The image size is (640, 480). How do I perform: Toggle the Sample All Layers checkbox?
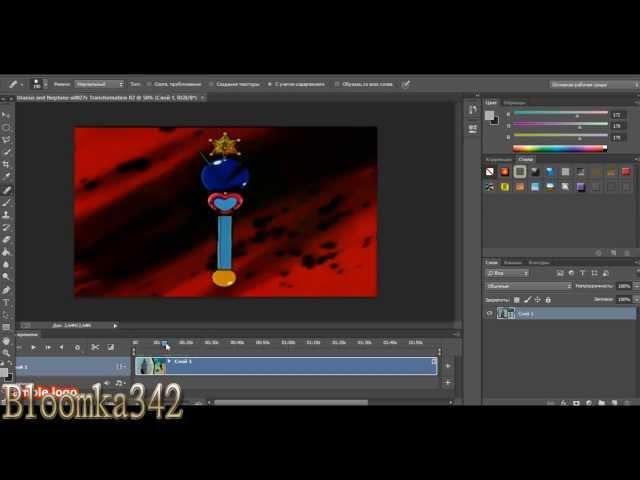337,84
